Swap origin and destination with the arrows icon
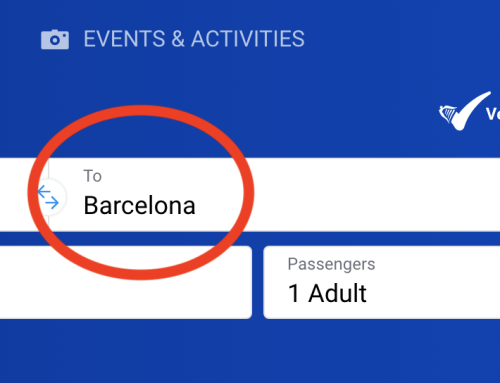 coord(48,197)
